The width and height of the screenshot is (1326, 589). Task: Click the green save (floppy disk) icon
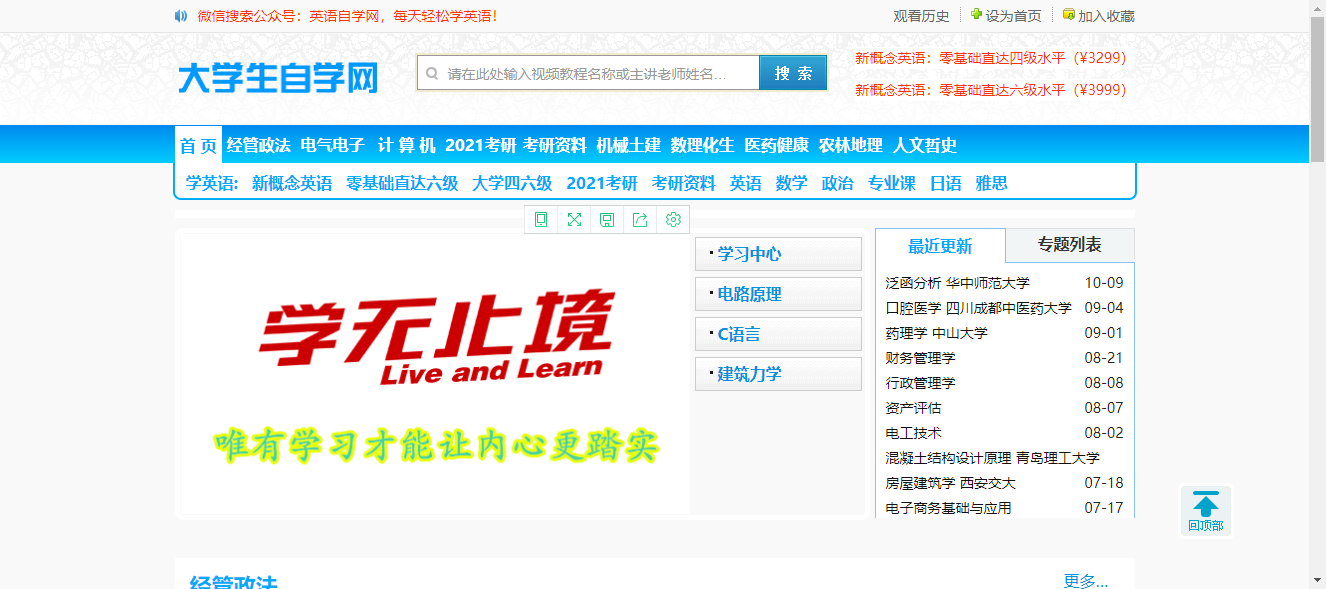(607, 219)
